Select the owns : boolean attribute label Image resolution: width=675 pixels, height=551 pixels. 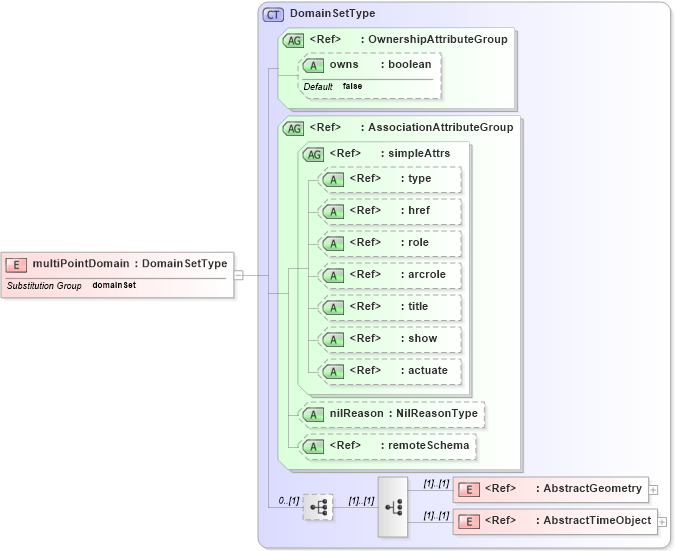click(381, 64)
